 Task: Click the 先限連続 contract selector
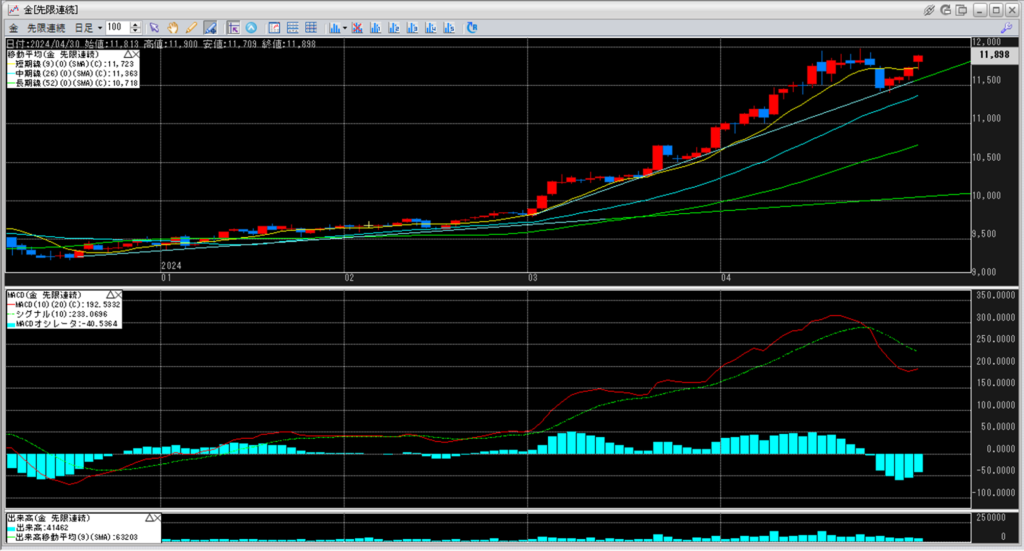[x=46, y=27]
